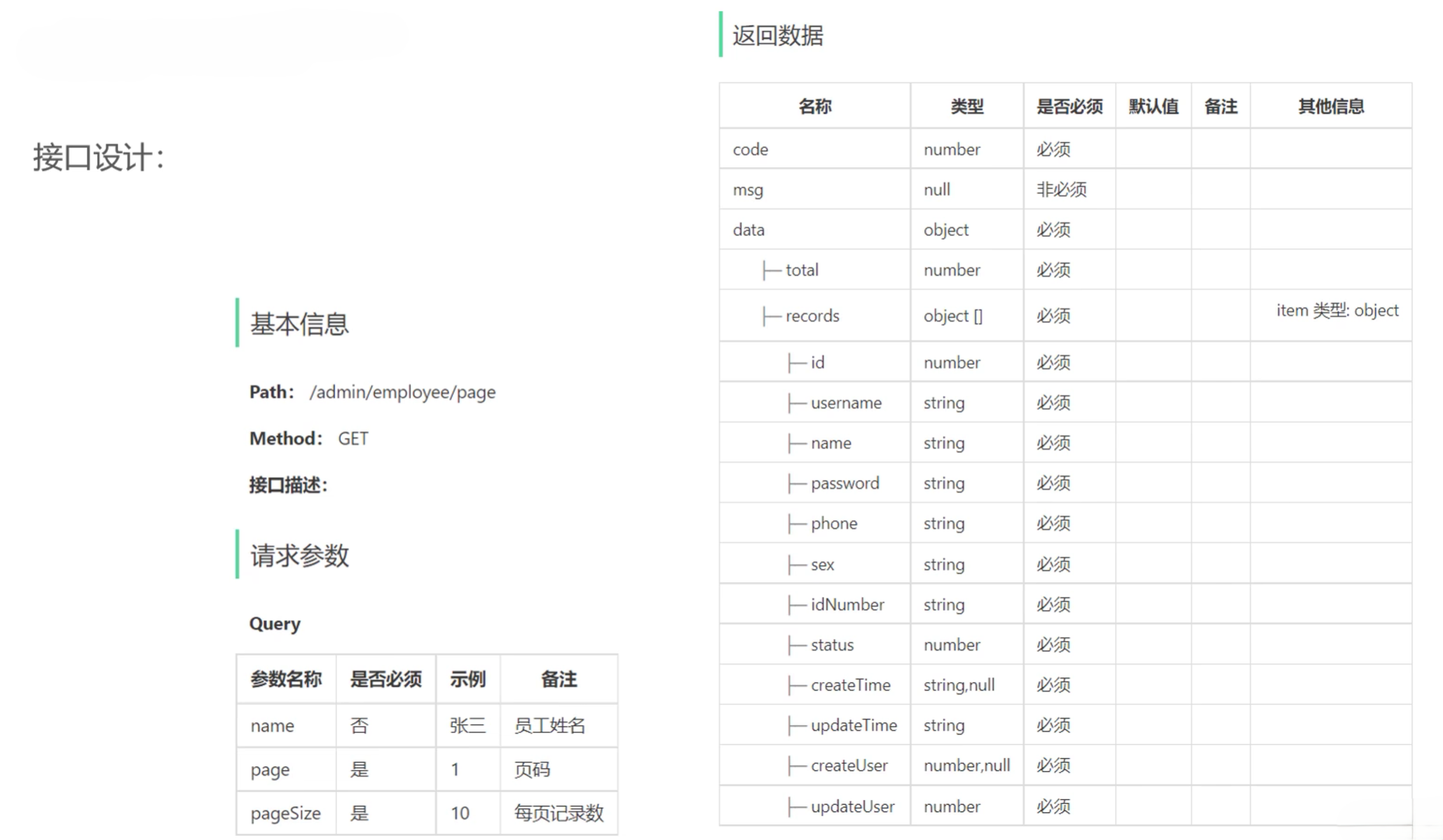Click the item 类型: object note
This screenshot has height=840, width=1443.
pos(1336,310)
